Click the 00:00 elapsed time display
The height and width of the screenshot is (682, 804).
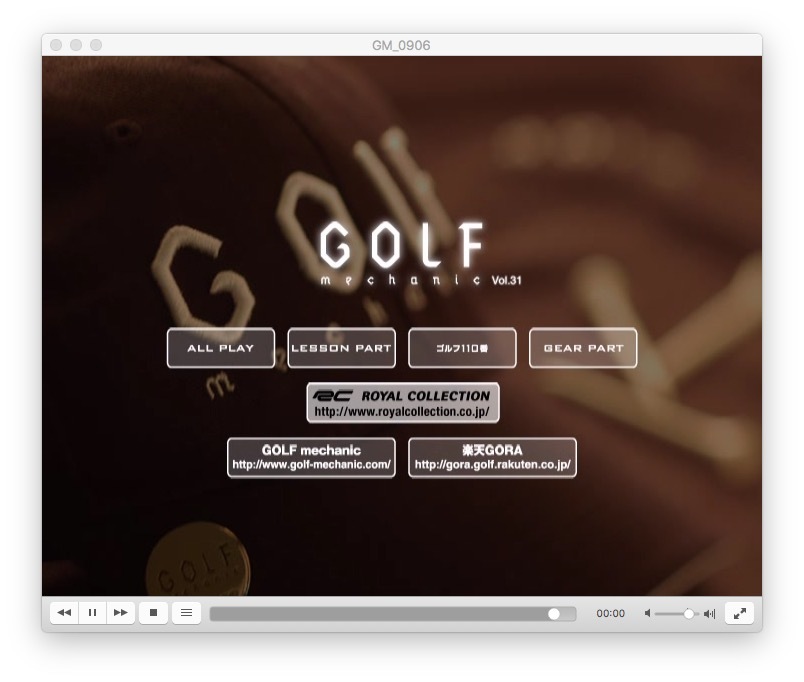tap(610, 614)
